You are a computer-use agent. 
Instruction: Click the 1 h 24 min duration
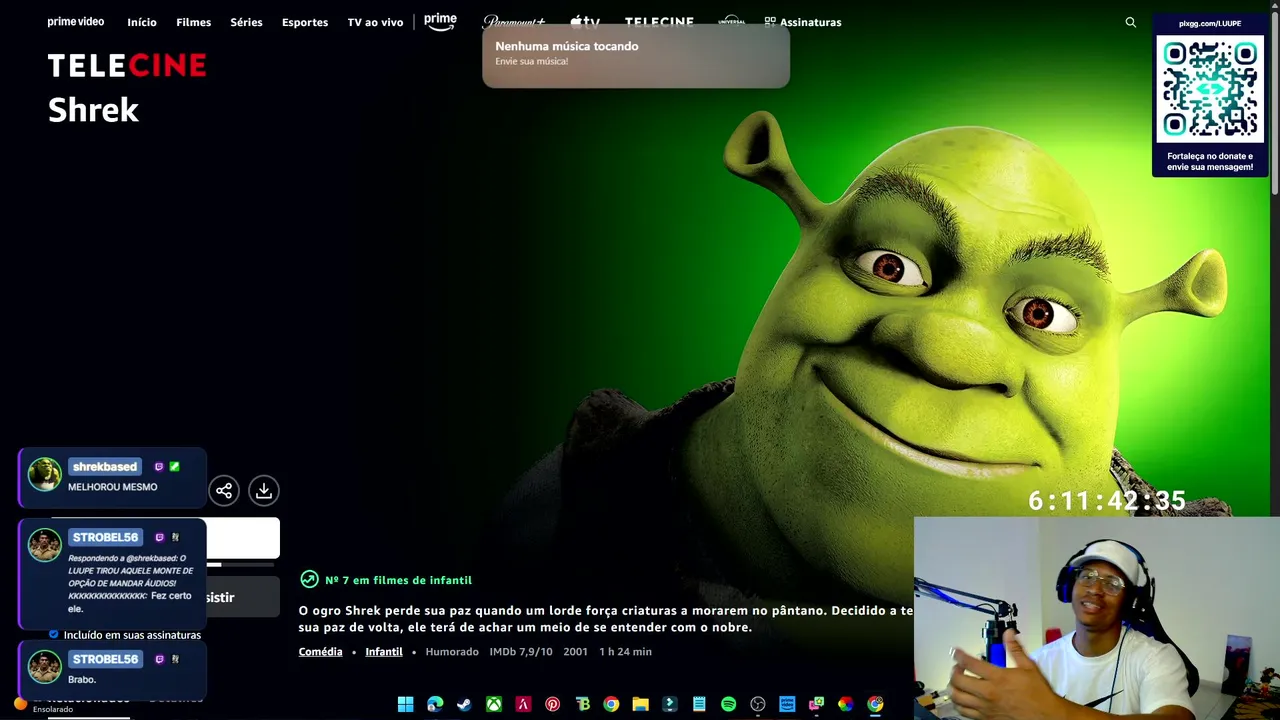point(625,652)
